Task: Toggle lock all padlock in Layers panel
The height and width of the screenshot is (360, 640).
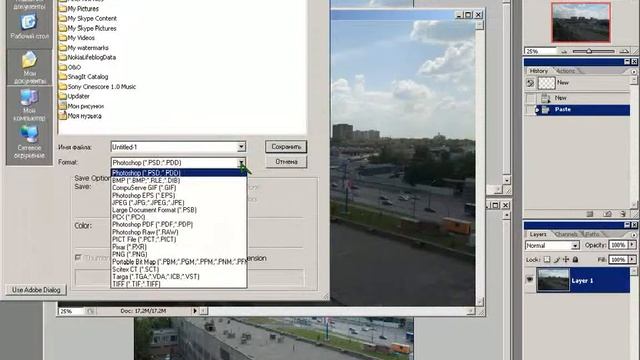Action: pyautogui.click(x=576, y=260)
